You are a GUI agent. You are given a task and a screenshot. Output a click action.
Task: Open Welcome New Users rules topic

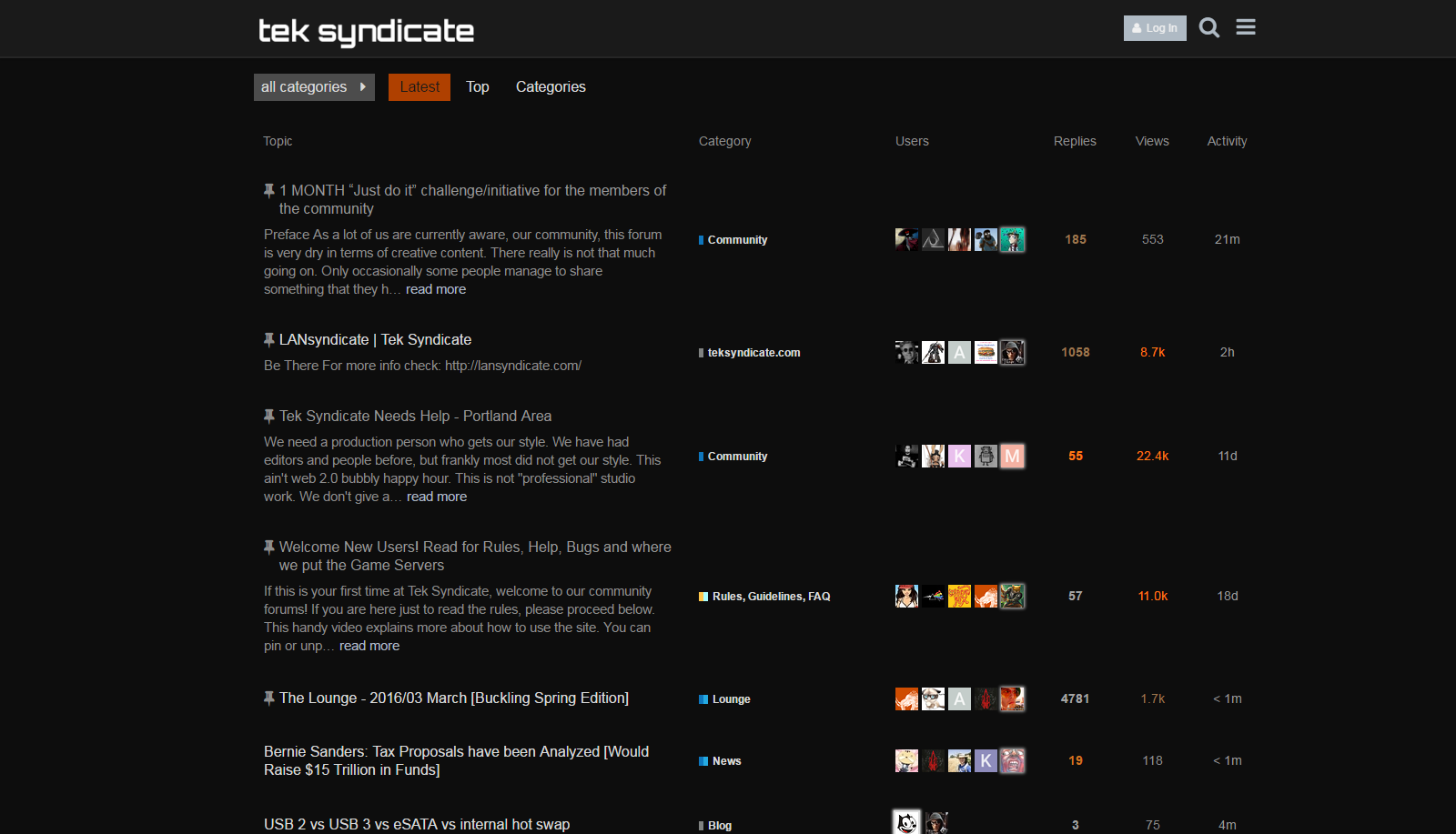click(475, 556)
